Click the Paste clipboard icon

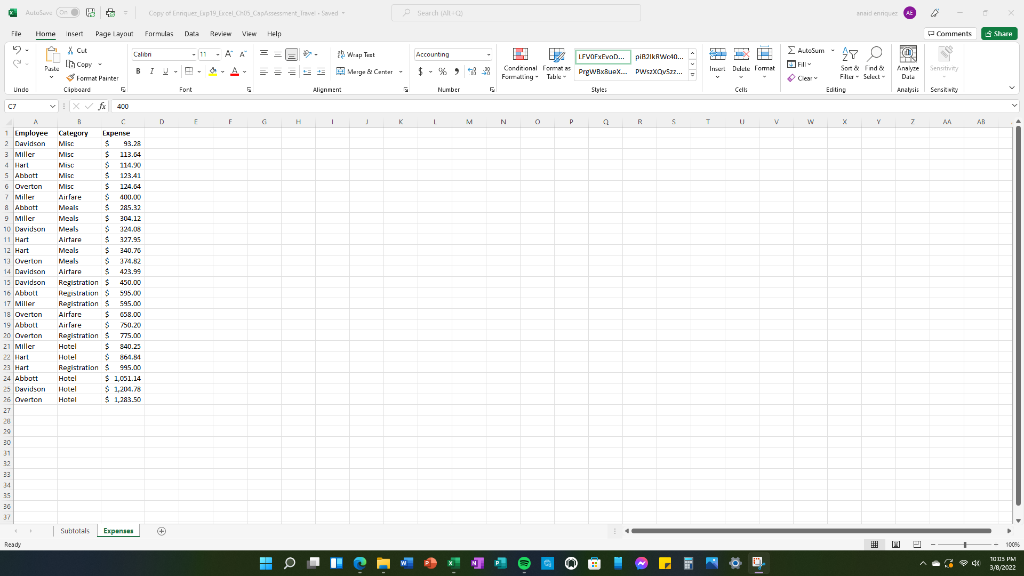point(52,56)
